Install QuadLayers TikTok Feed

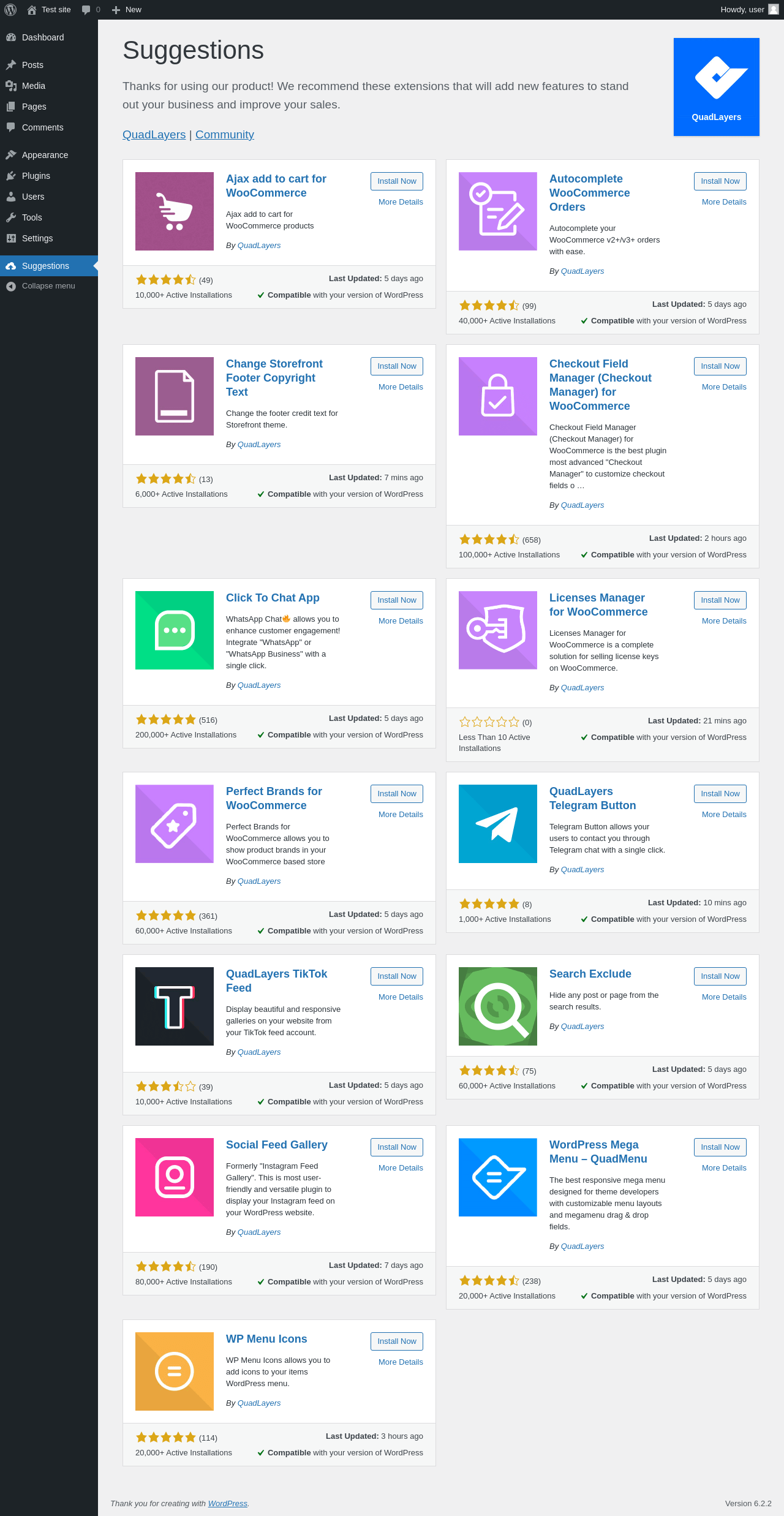[x=397, y=976]
